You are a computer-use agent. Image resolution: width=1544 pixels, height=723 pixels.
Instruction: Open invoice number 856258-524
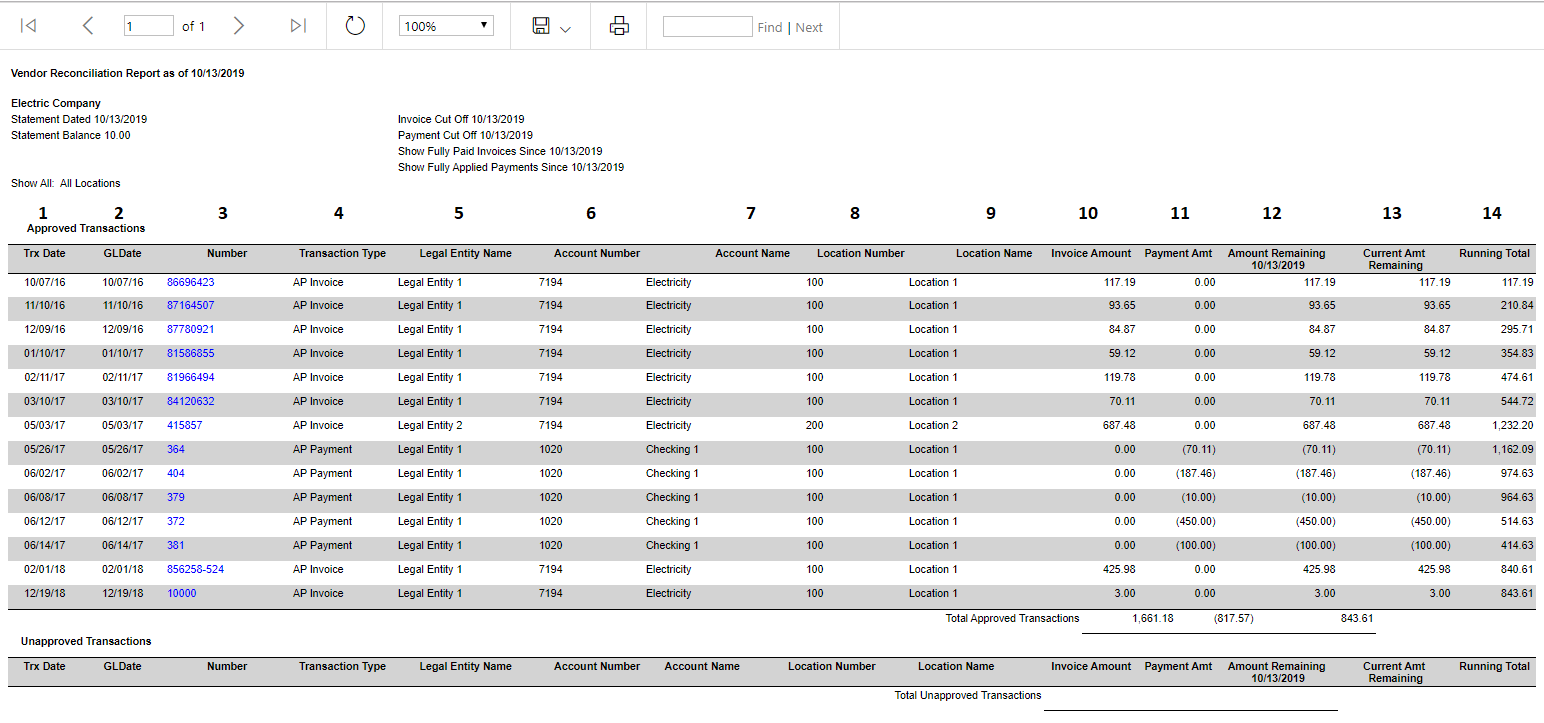tap(195, 570)
